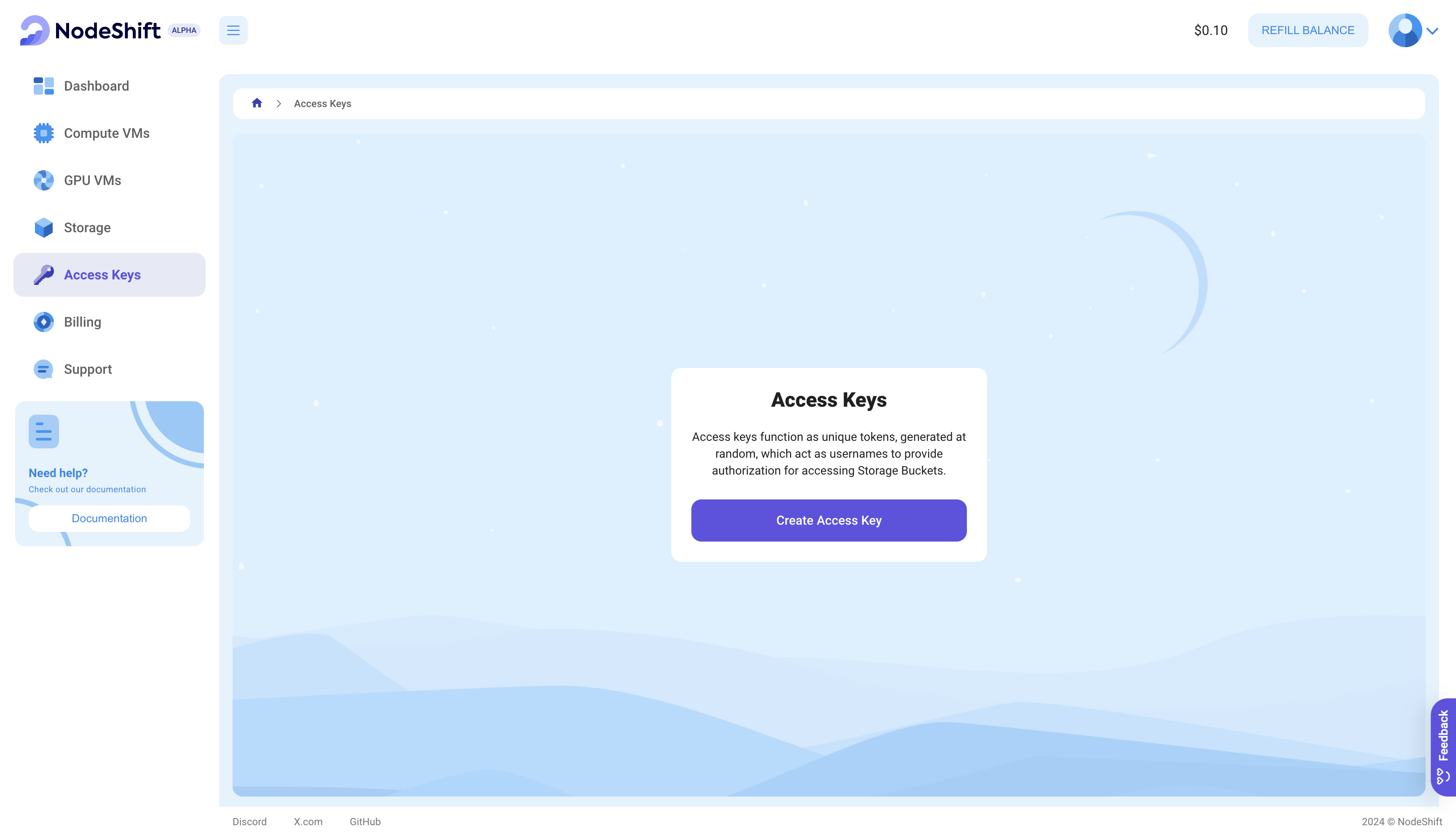Select the Billing diamond icon

coord(43,321)
